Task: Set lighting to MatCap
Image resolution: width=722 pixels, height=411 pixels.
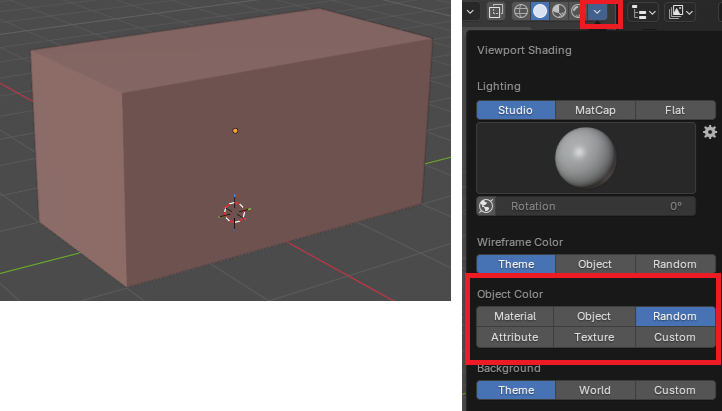Action: pyautogui.click(x=595, y=110)
